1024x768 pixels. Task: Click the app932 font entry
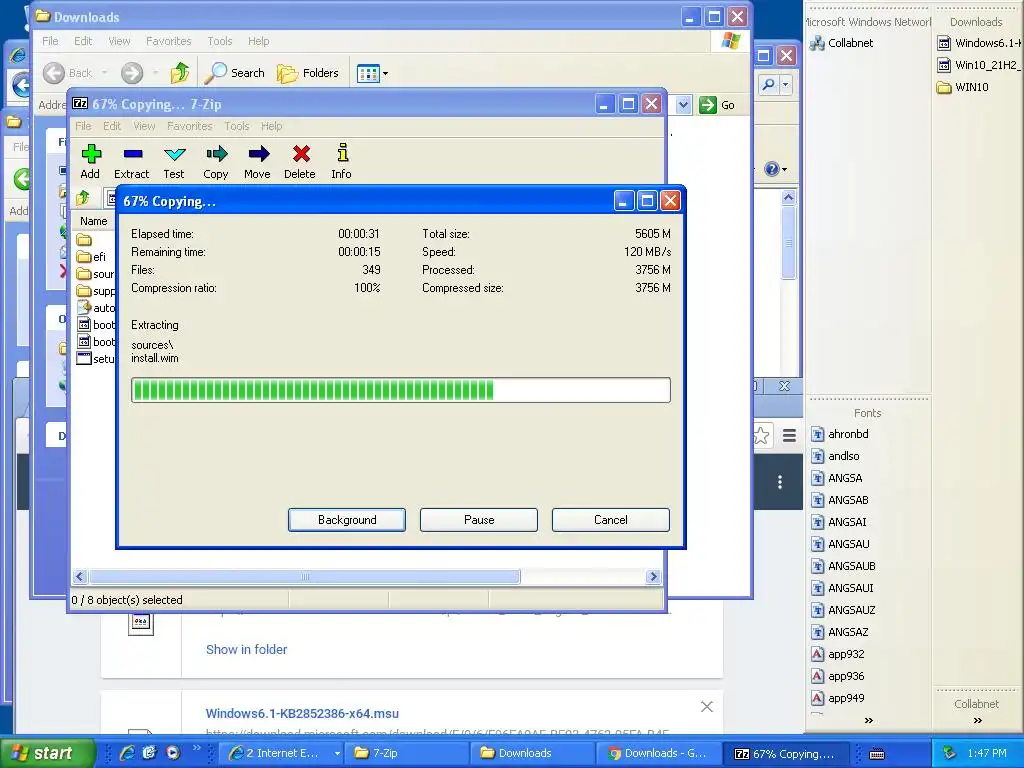tap(837, 654)
